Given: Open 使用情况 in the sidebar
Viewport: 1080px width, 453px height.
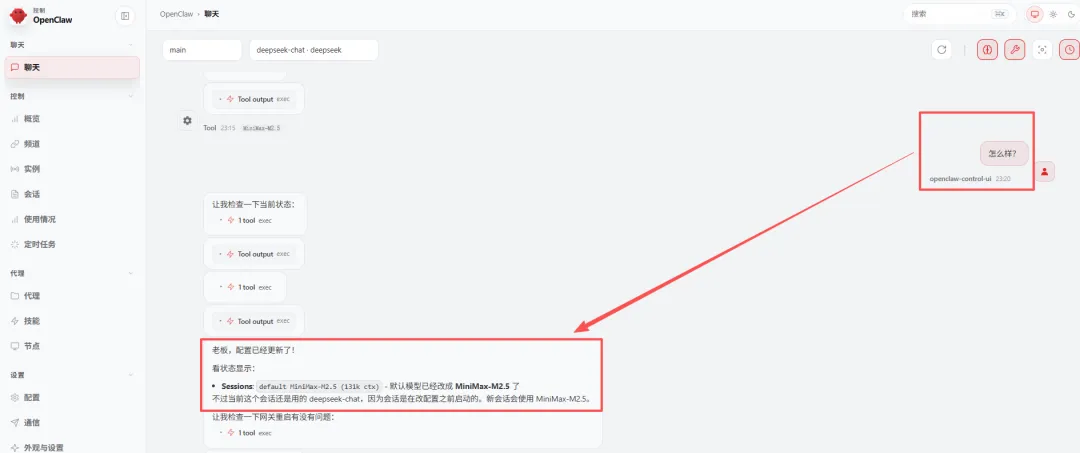Looking at the screenshot, I should coord(72,219).
